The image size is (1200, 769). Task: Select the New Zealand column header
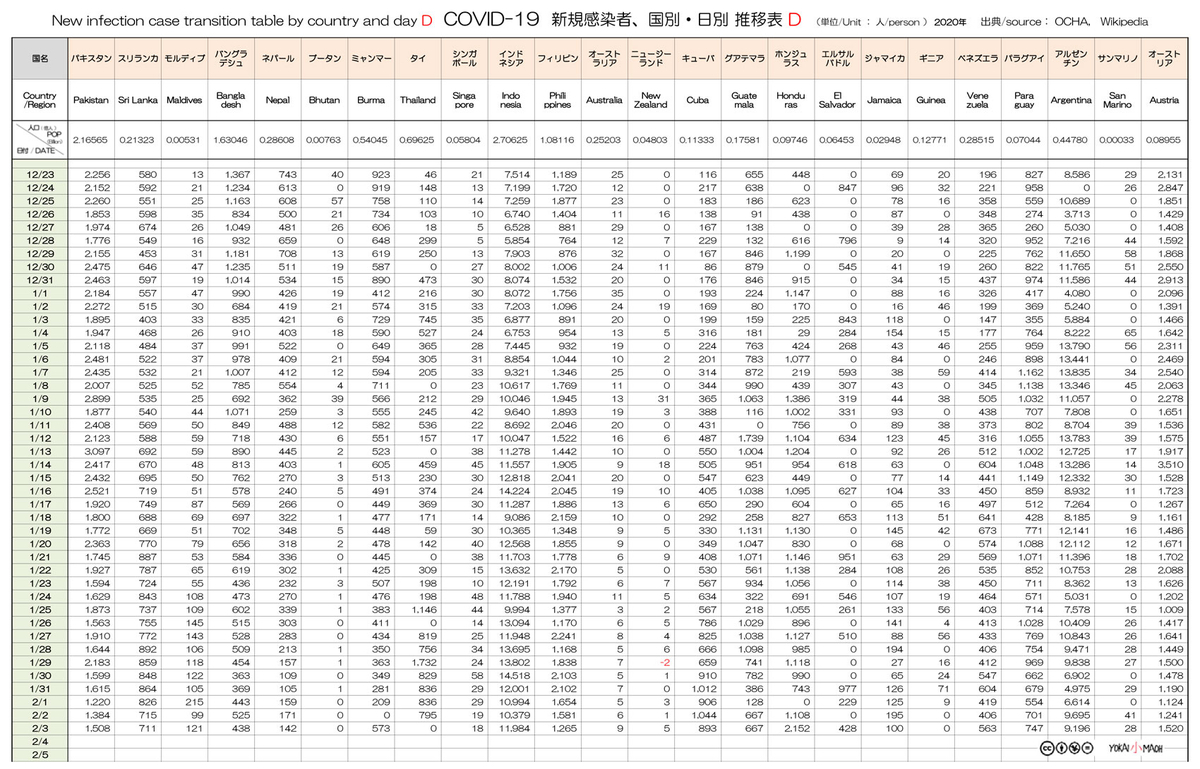[x=650, y=100]
